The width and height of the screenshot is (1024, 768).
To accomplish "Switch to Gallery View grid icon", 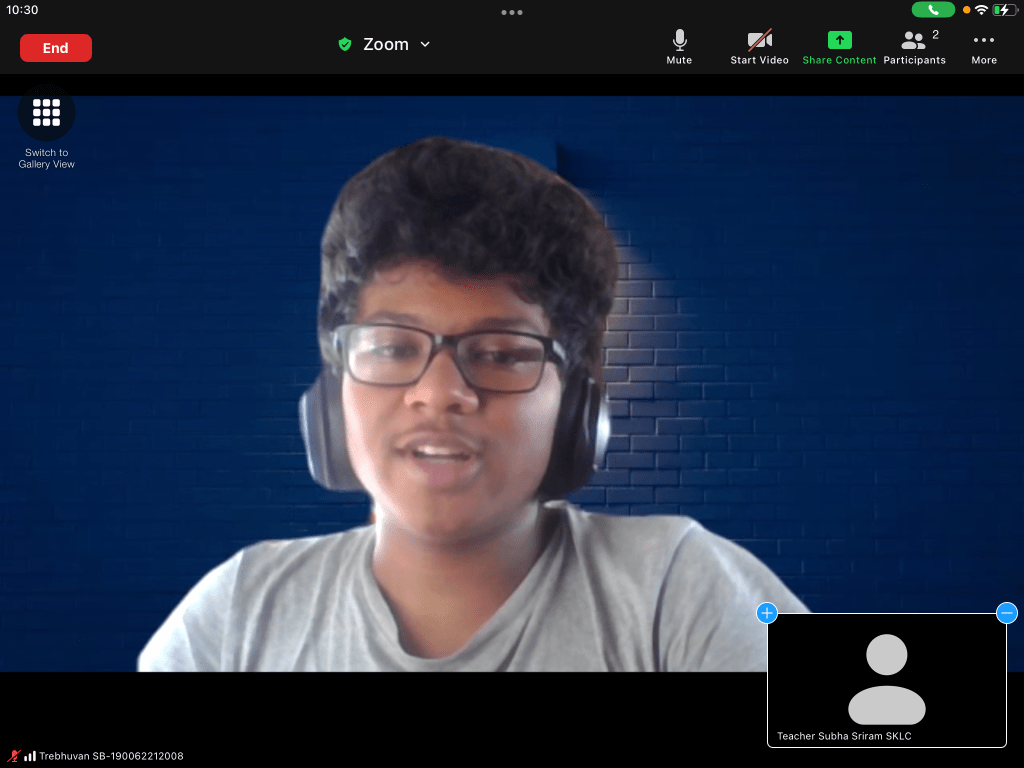I will (46, 113).
